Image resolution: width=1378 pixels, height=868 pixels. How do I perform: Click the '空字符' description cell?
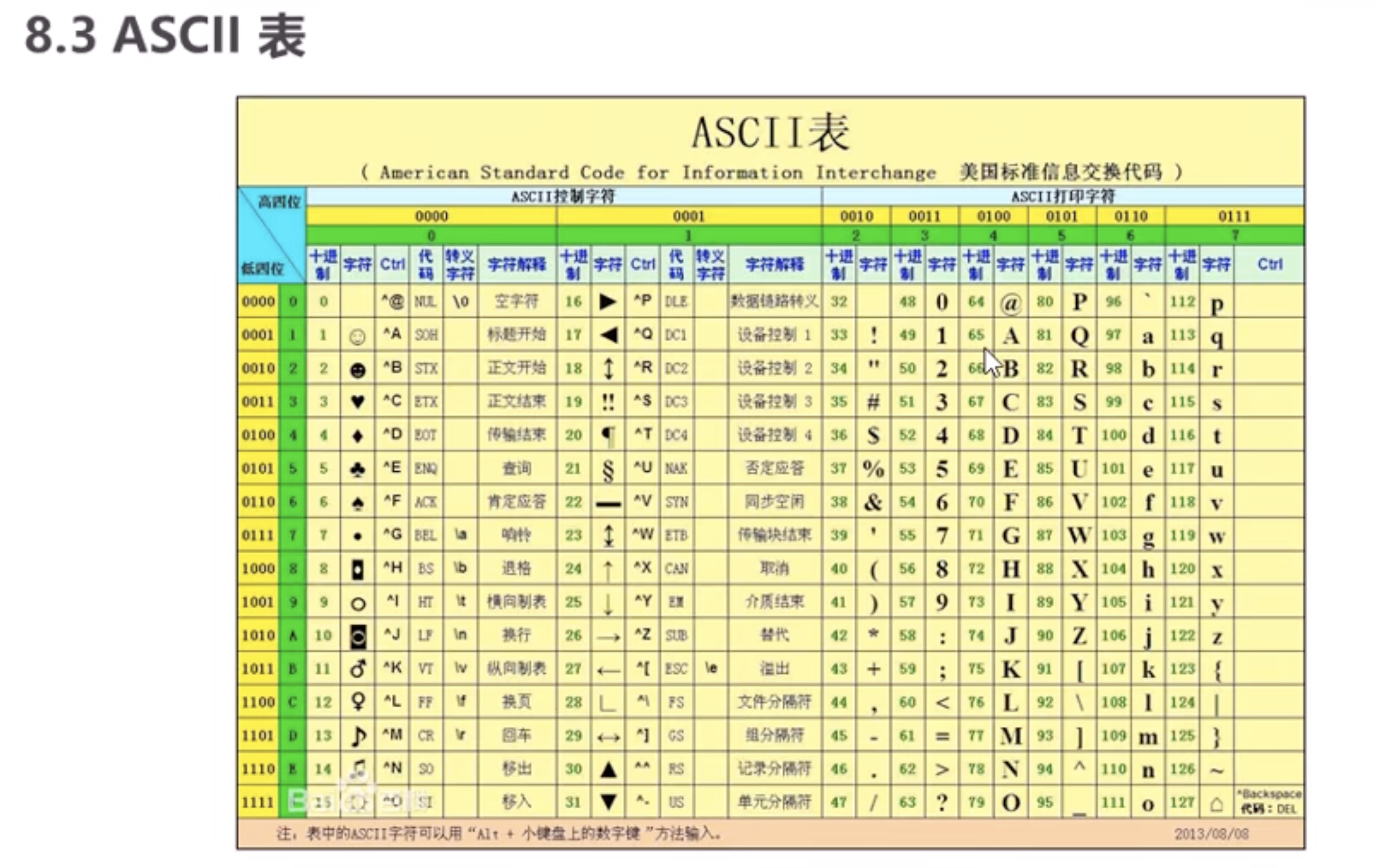[516, 301]
